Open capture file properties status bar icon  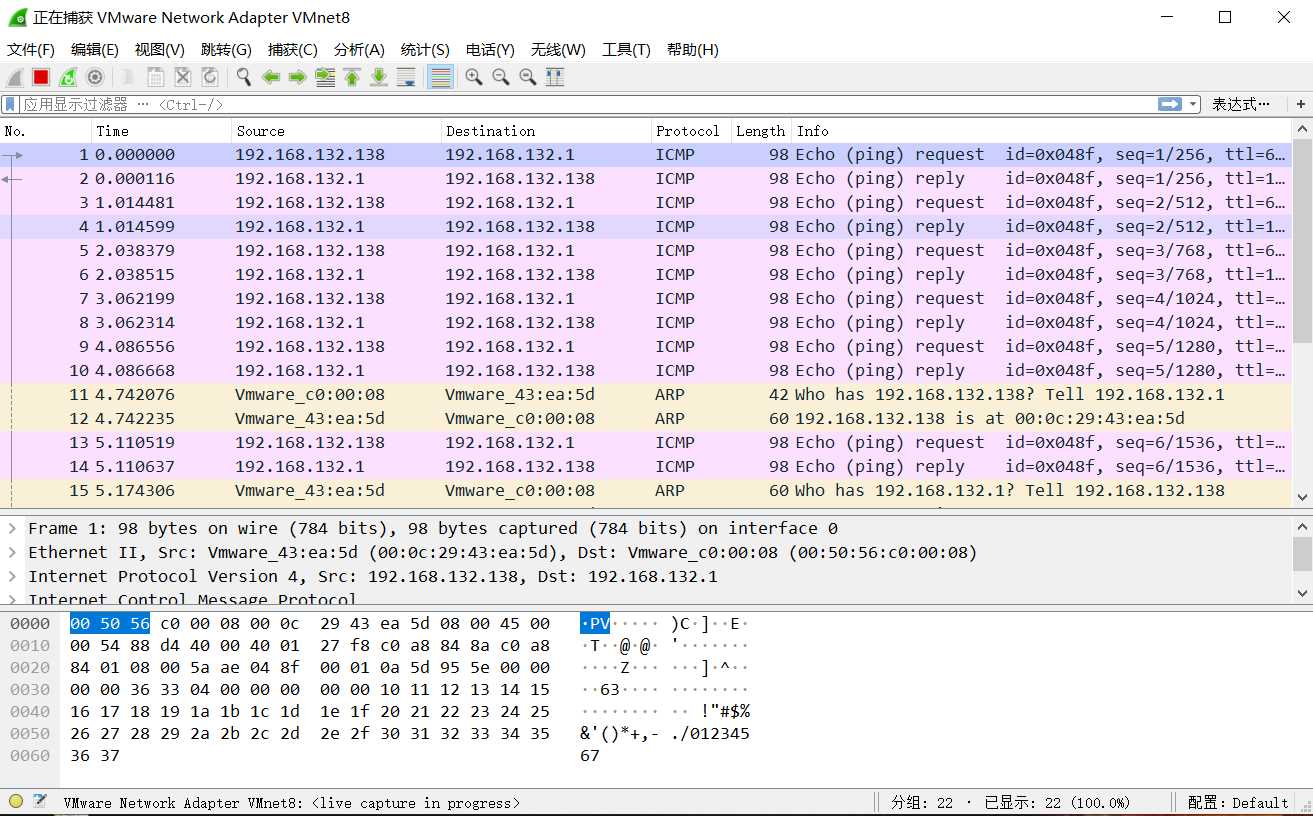point(40,801)
